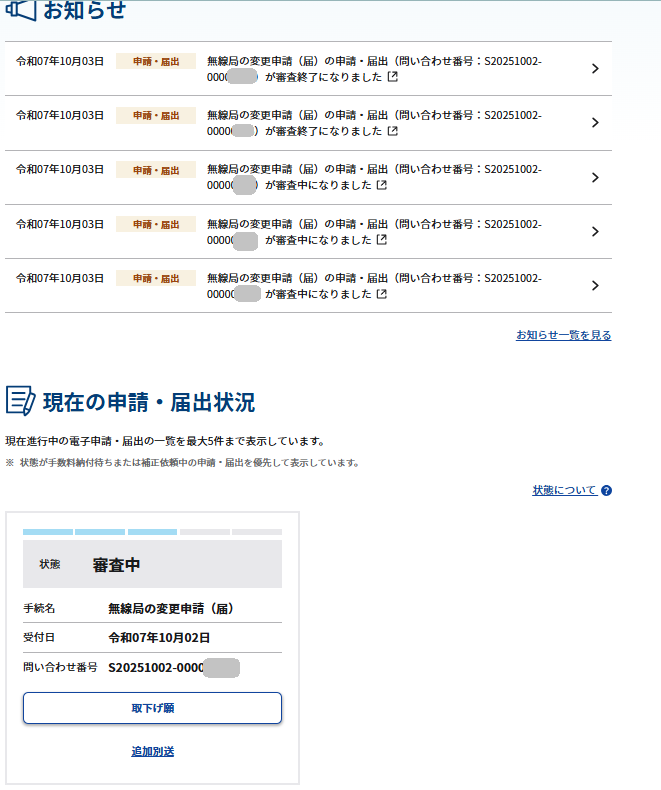Click external link icon in second notification
Viewport: 661px width, 790px height.
393,131
